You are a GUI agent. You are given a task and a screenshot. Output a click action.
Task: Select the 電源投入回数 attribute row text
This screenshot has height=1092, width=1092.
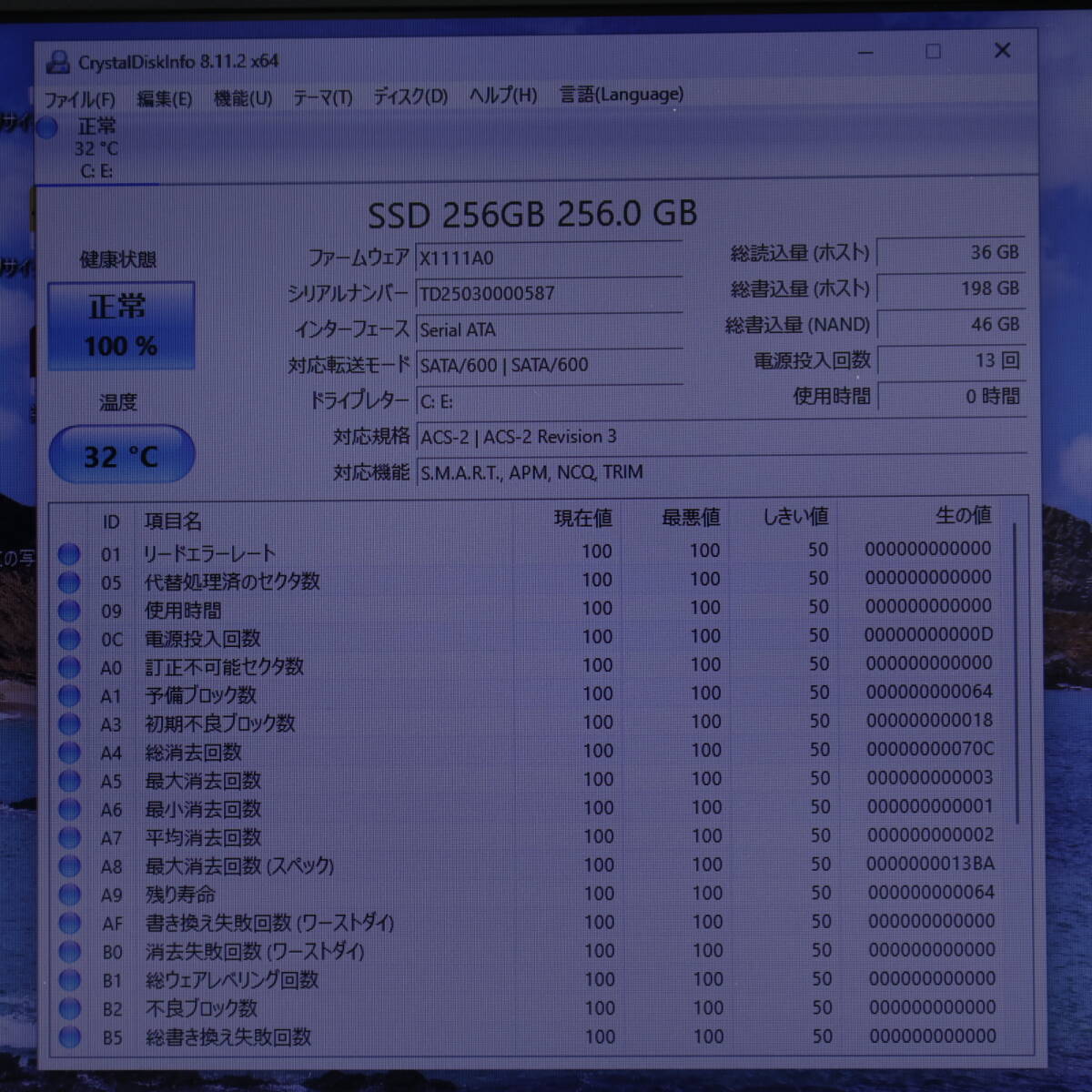pyautogui.click(x=203, y=639)
